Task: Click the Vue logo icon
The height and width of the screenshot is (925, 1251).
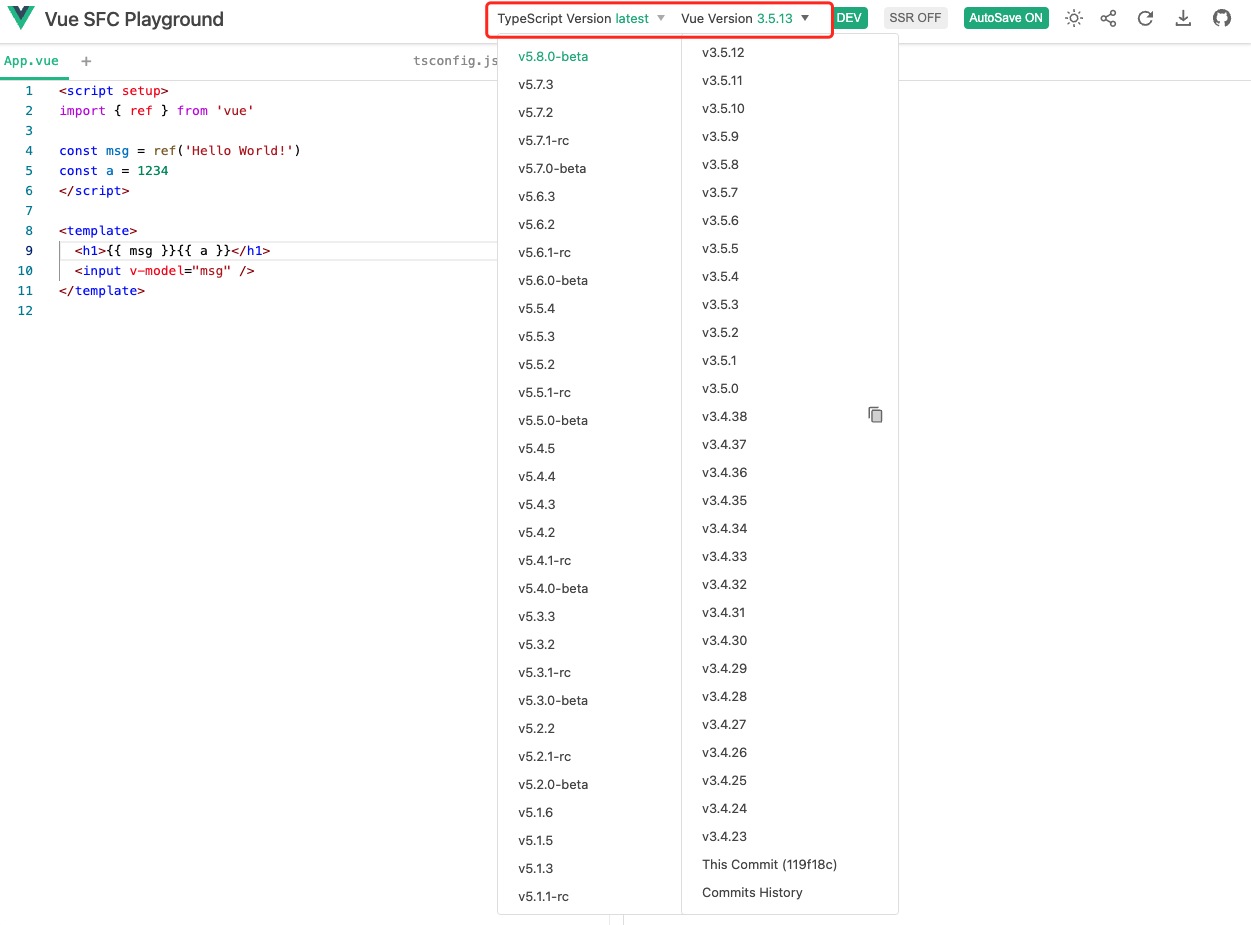Action: coord(21,18)
